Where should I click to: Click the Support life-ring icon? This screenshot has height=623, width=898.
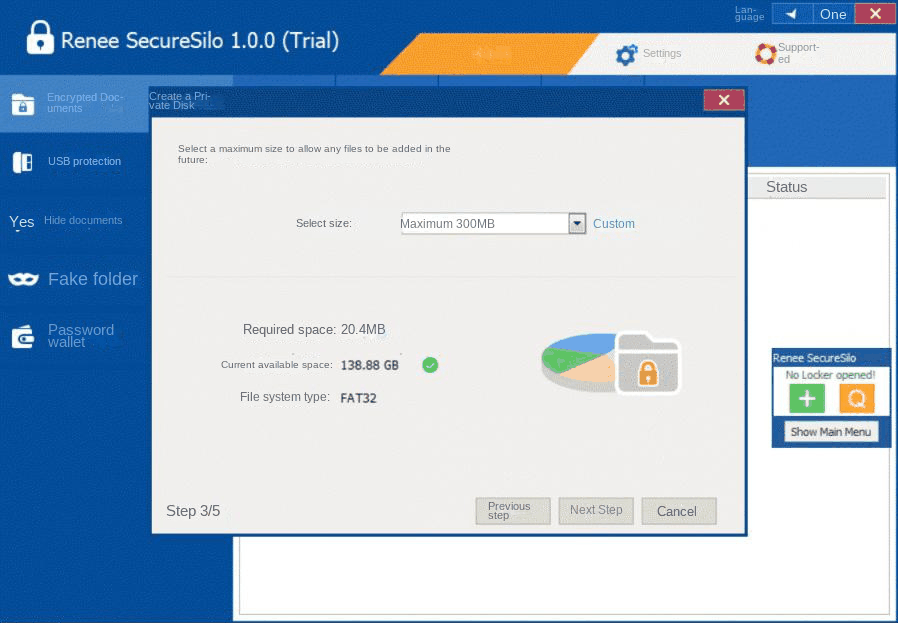(x=766, y=53)
